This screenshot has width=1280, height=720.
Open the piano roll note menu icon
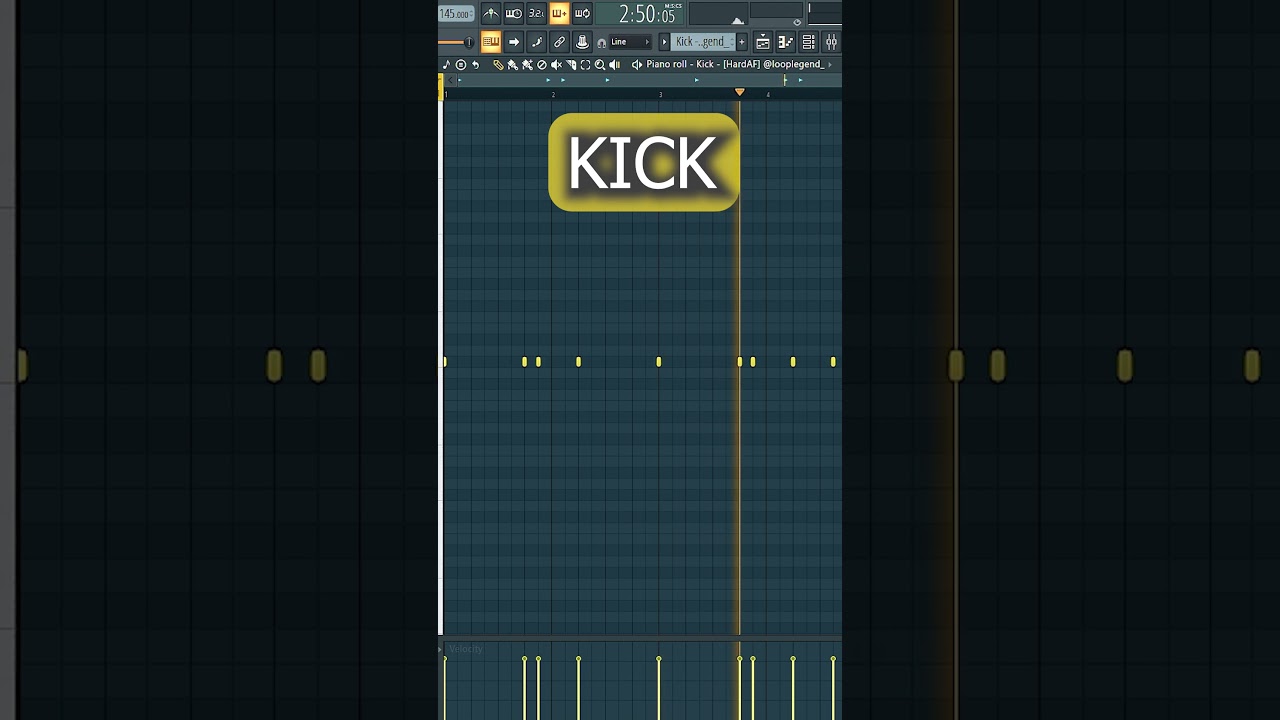coord(446,65)
